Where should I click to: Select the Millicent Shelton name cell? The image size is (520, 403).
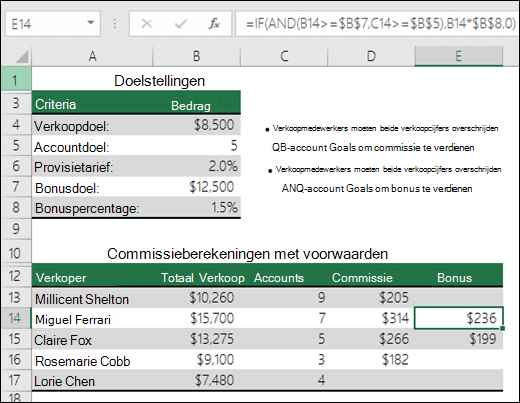pyautogui.click(x=92, y=298)
